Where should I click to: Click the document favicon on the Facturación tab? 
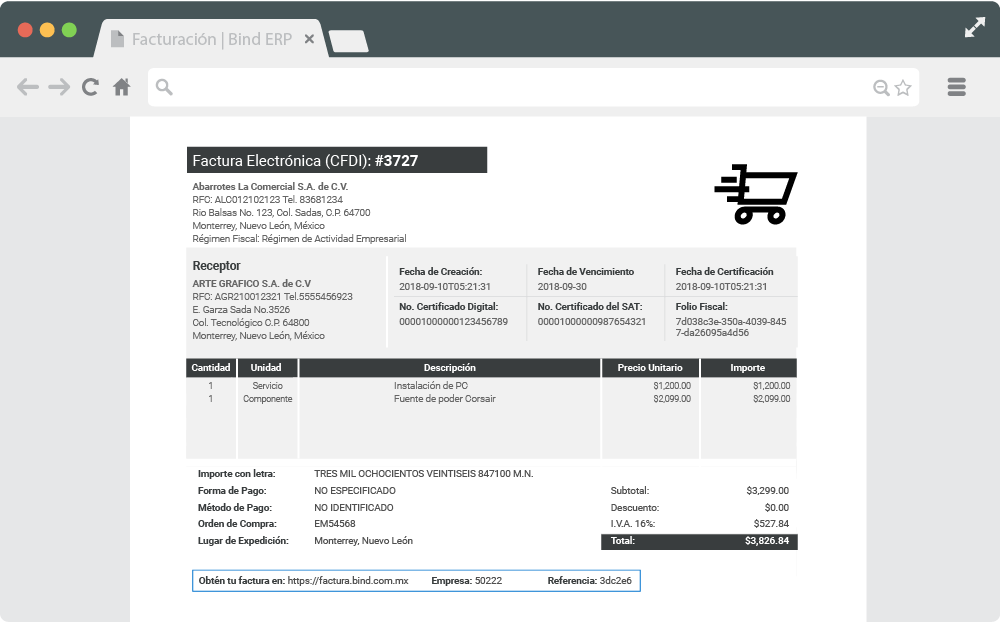tap(116, 39)
